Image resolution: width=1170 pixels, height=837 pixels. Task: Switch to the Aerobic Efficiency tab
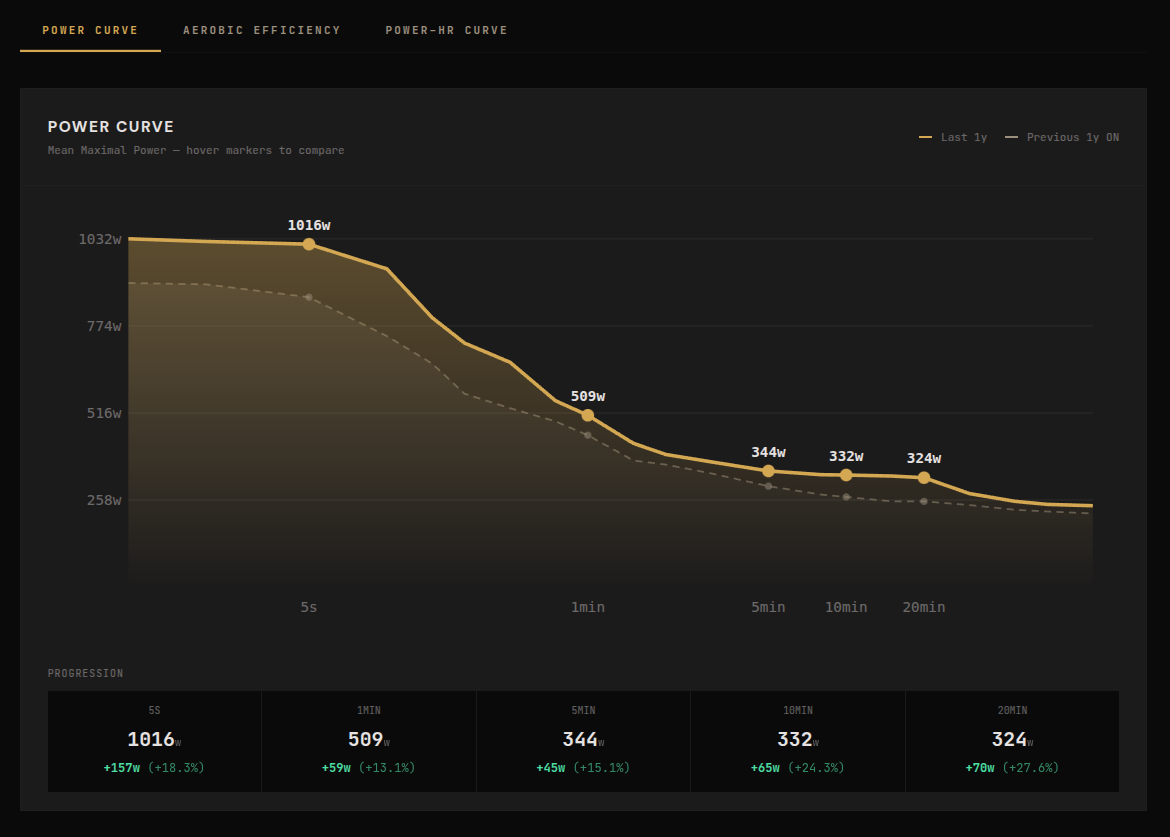(x=261, y=30)
